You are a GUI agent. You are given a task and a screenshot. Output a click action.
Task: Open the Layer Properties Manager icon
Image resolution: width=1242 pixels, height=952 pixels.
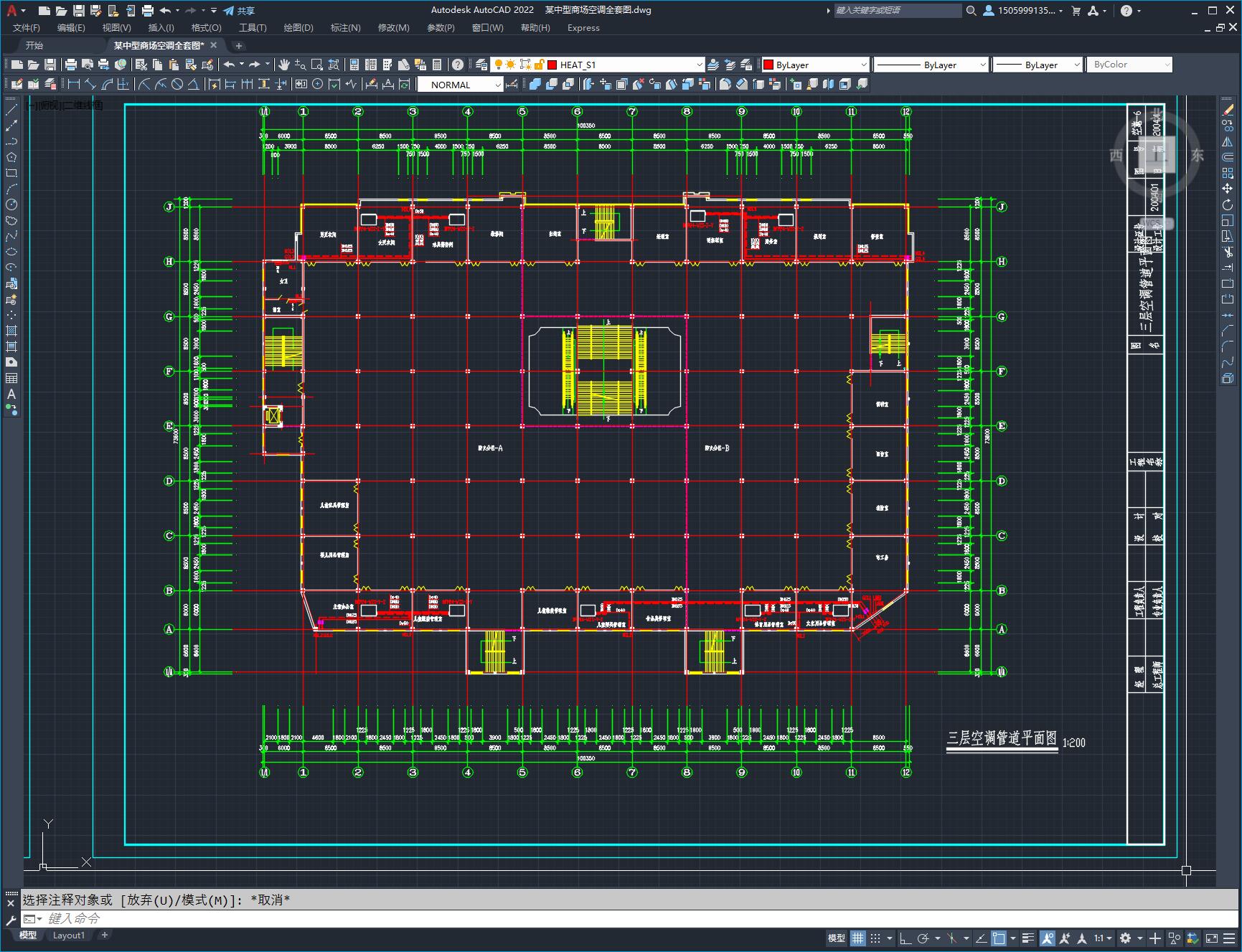click(x=481, y=65)
